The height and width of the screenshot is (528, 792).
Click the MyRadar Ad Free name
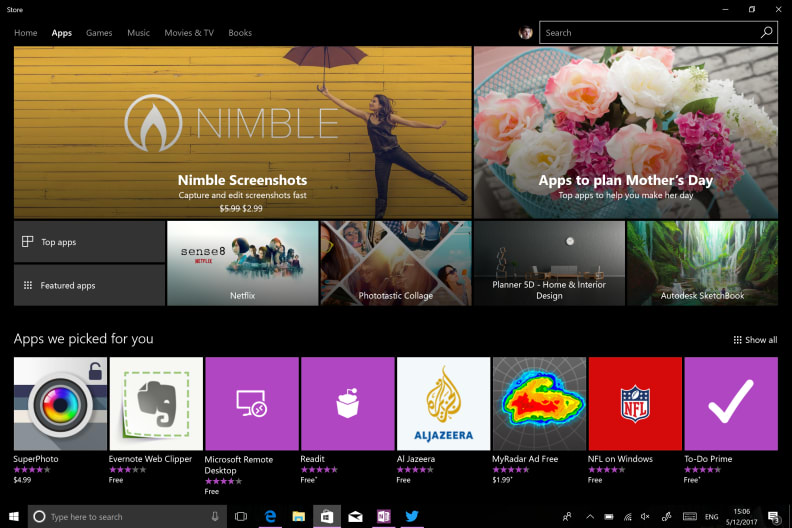525,459
